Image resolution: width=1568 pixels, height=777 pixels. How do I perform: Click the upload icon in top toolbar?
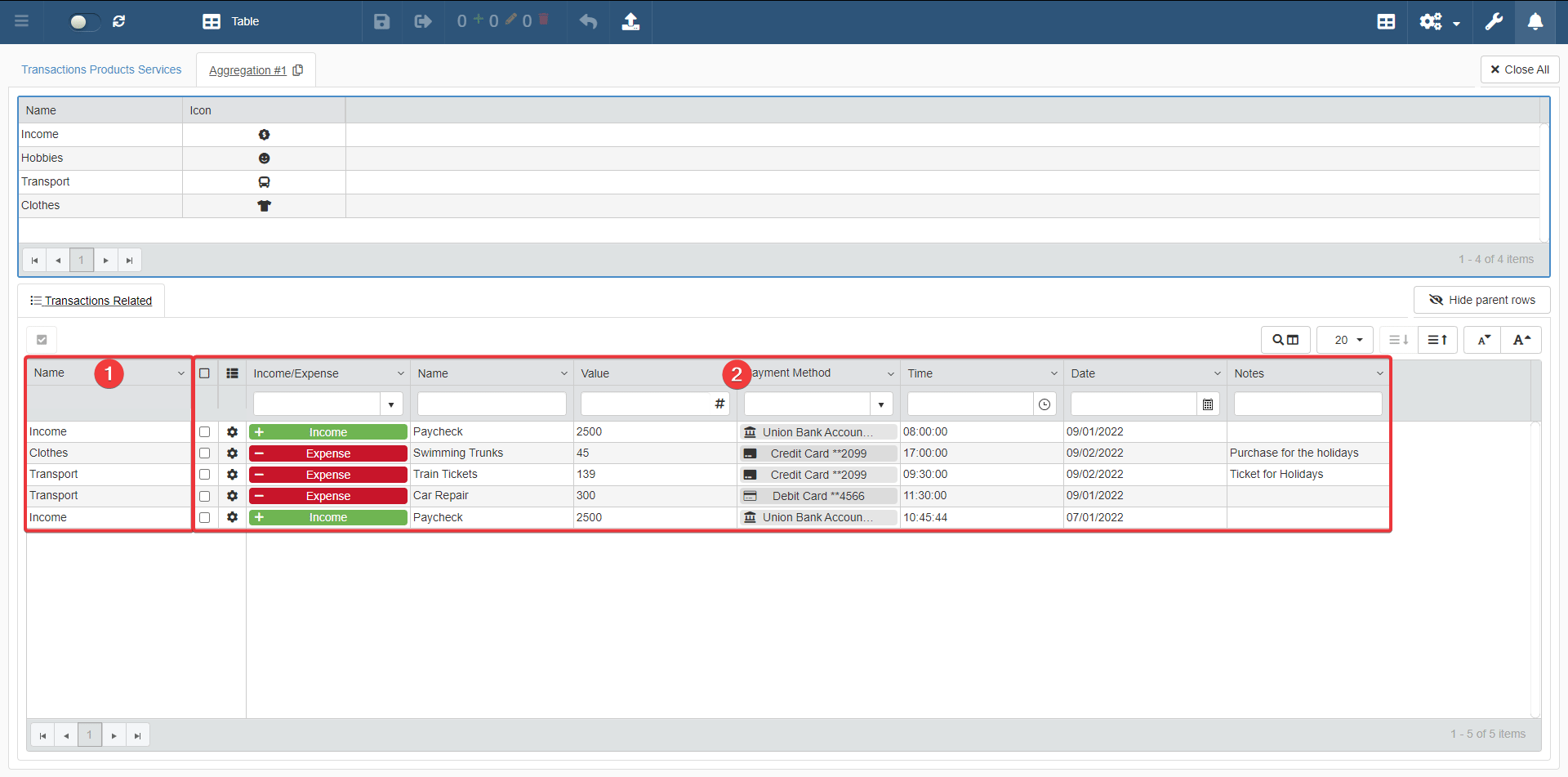(630, 22)
